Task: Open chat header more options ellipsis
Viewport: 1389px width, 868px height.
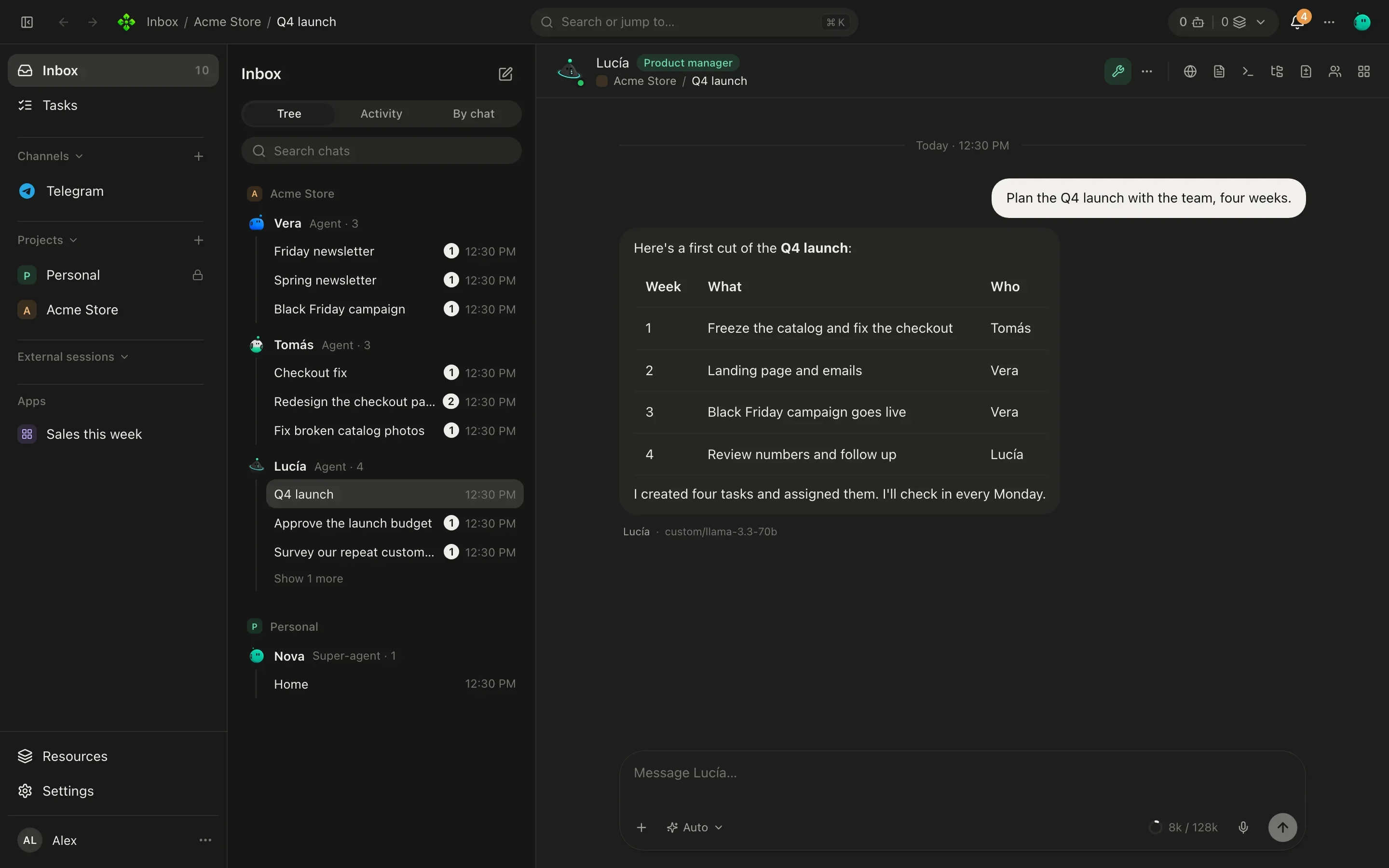Action: click(1147, 71)
